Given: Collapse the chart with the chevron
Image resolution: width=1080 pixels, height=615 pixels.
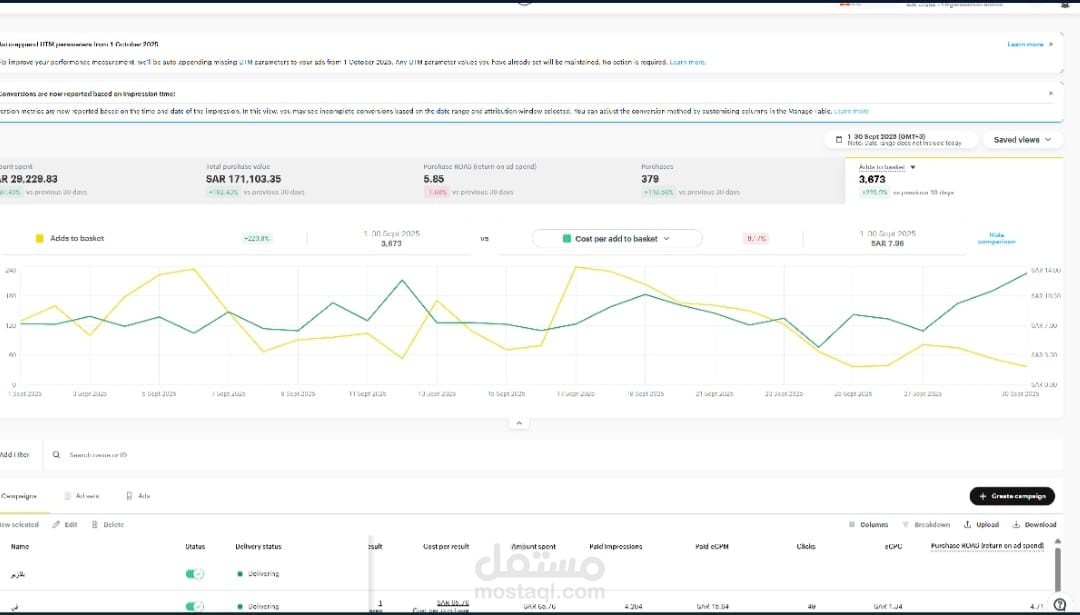Looking at the screenshot, I should (x=519, y=423).
